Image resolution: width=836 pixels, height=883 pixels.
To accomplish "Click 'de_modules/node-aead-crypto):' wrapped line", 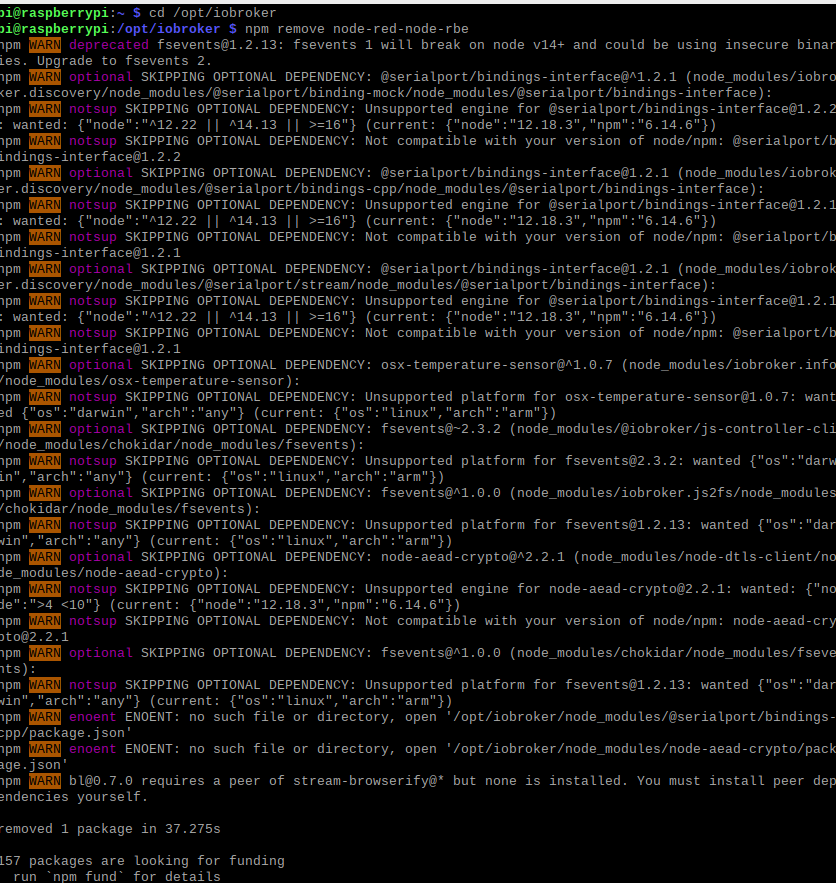I will click(114, 573).
